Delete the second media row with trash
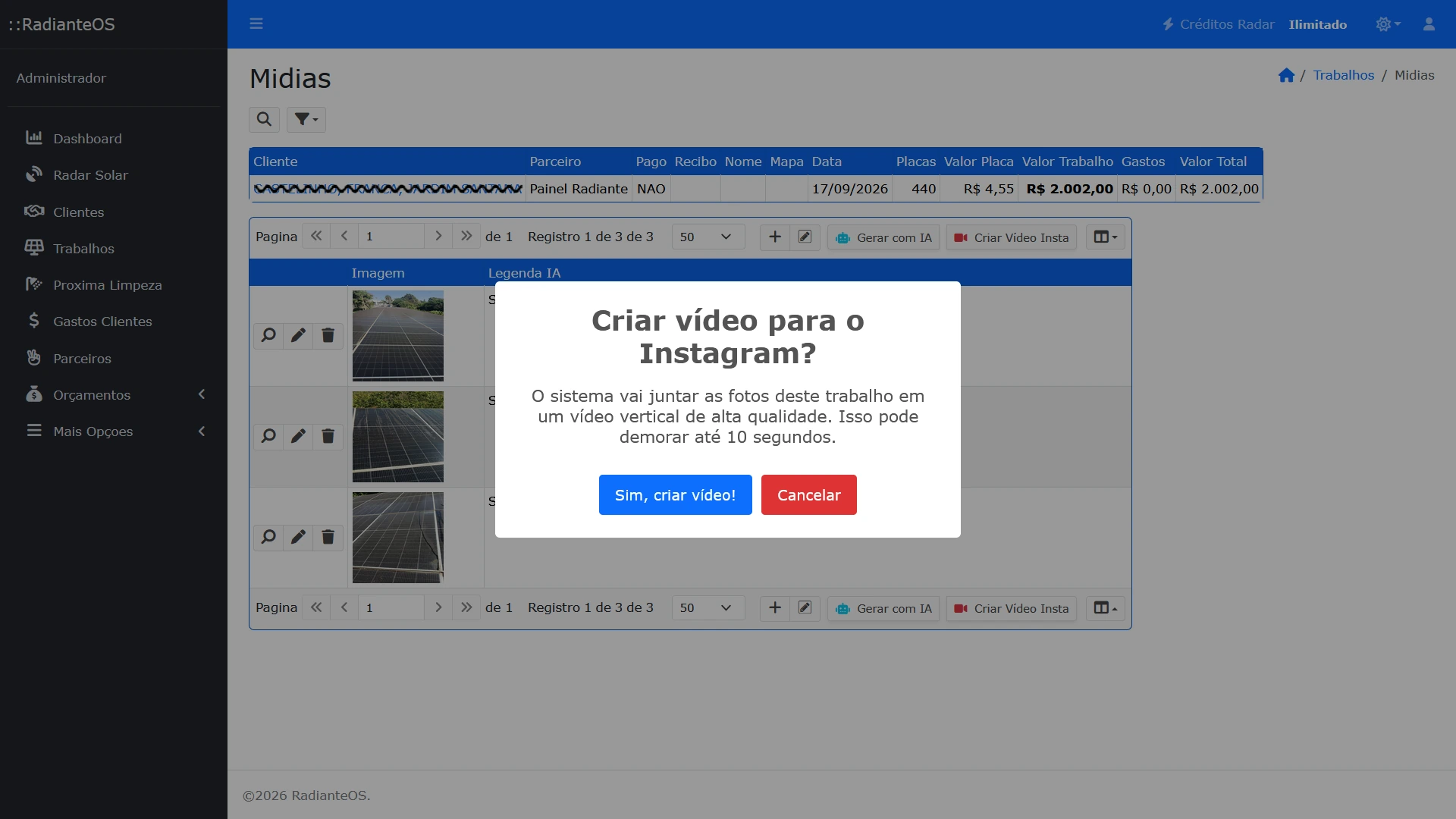Screen dimensions: 1456x819 click(x=328, y=436)
